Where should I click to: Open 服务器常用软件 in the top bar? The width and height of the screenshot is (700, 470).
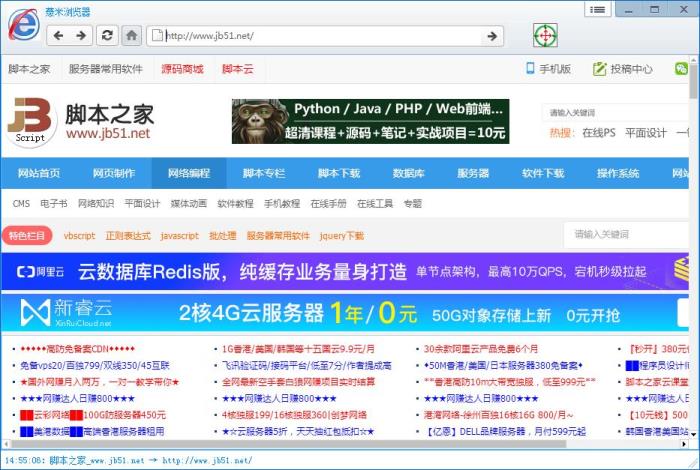(x=106, y=69)
